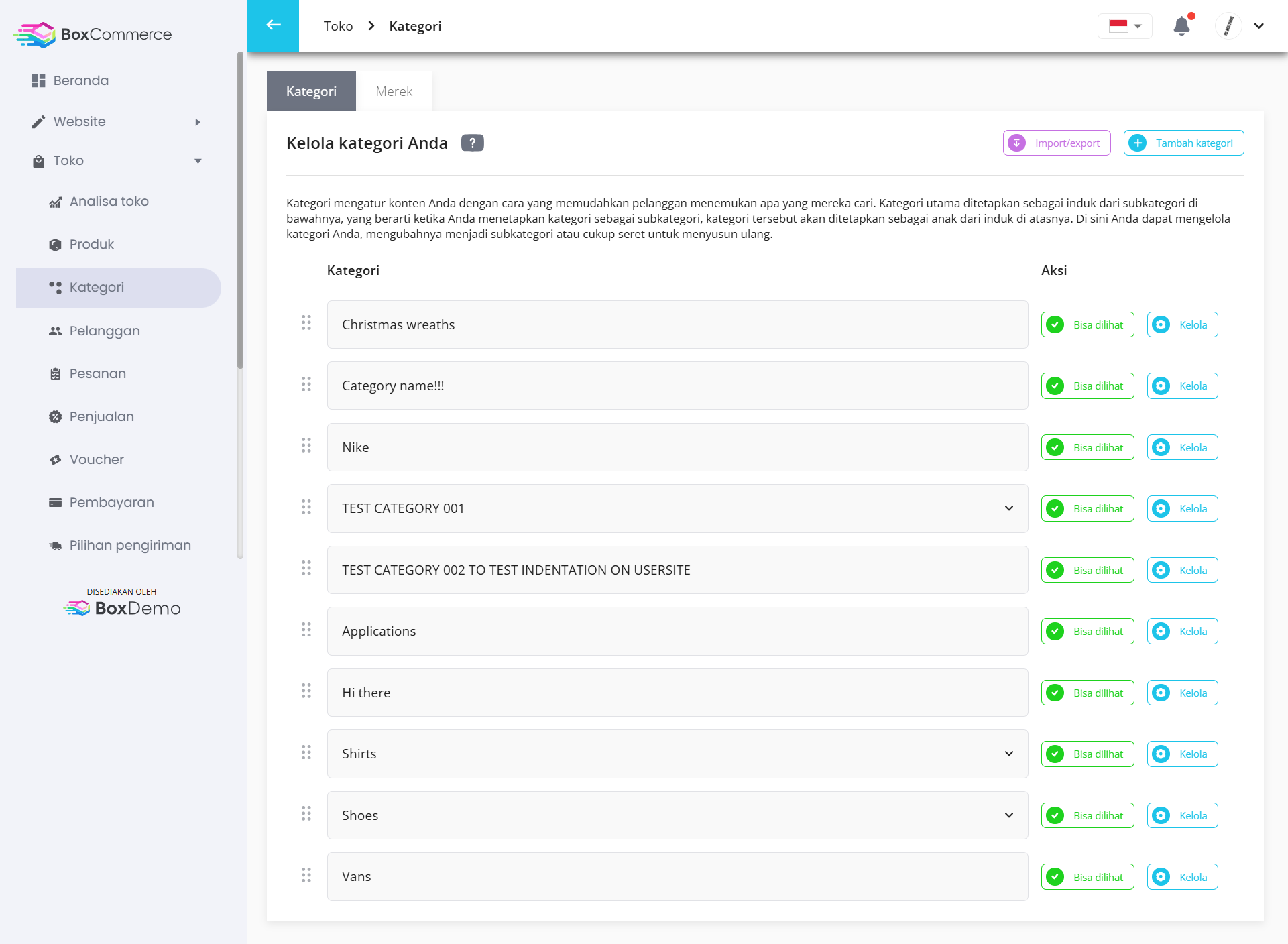
Task: Click drag handle for Shoes row
Action: pos(306,815)
